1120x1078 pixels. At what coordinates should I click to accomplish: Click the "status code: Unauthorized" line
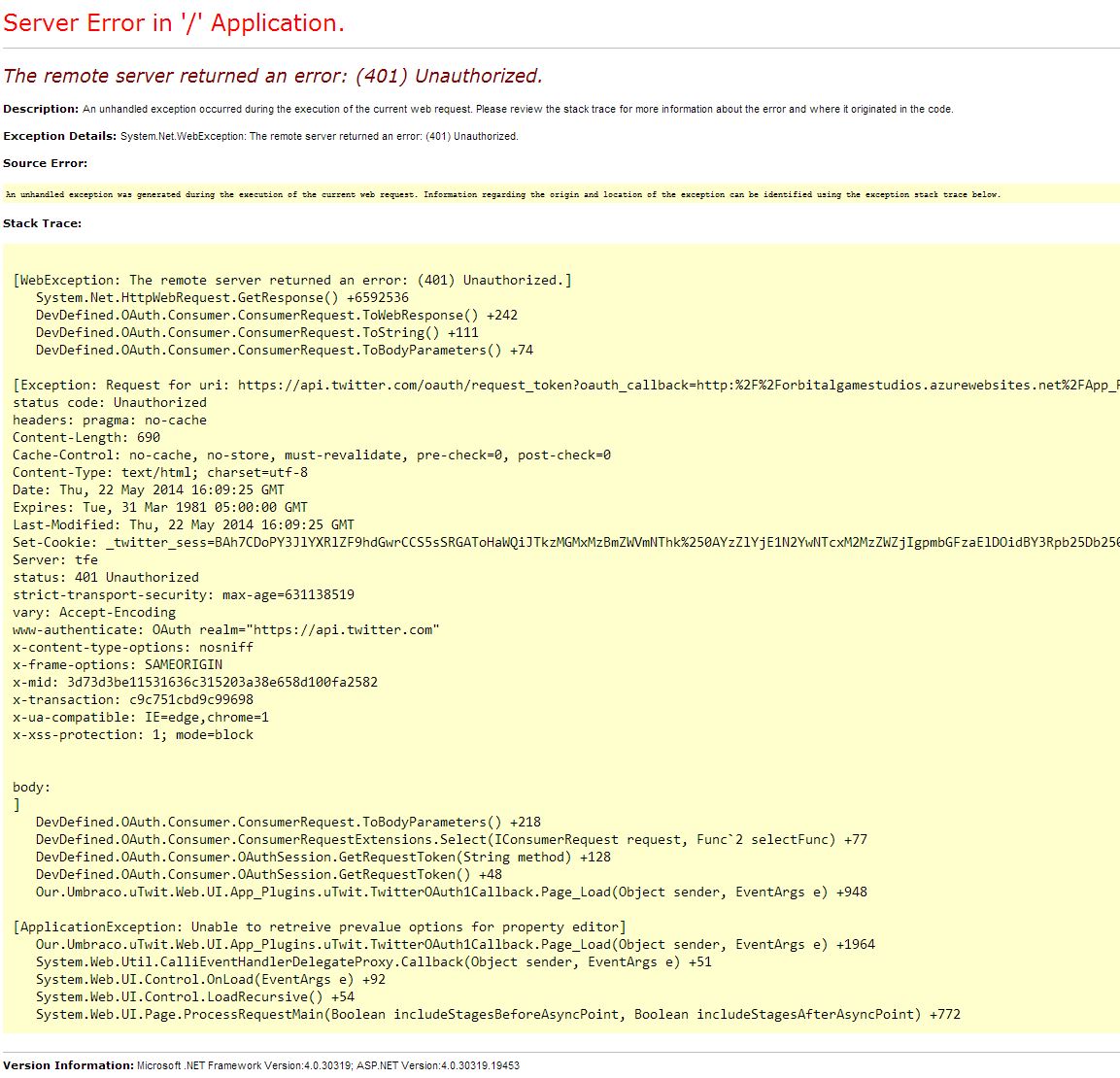click(109, 402)
